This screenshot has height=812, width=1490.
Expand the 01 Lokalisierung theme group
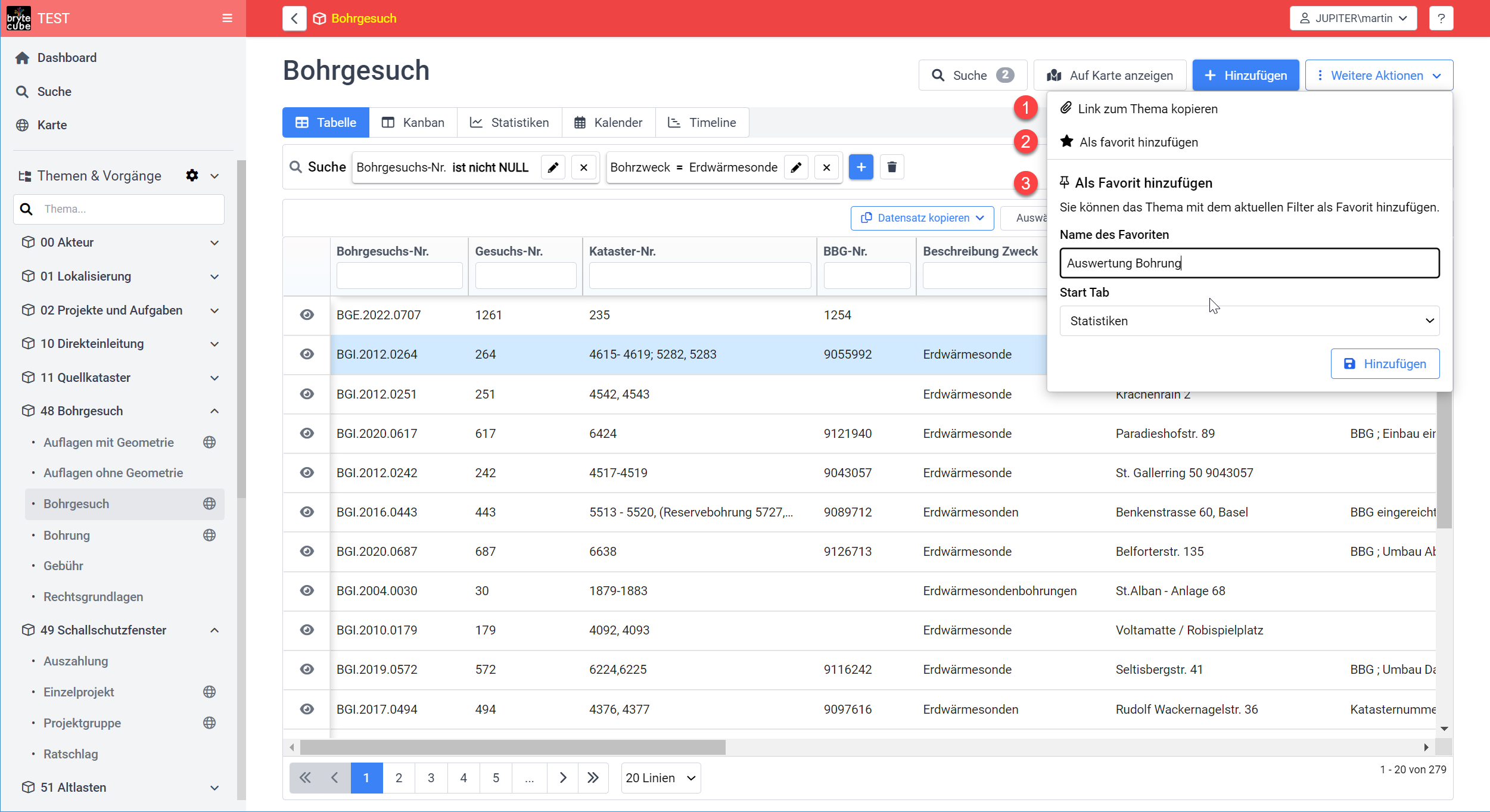214,276
